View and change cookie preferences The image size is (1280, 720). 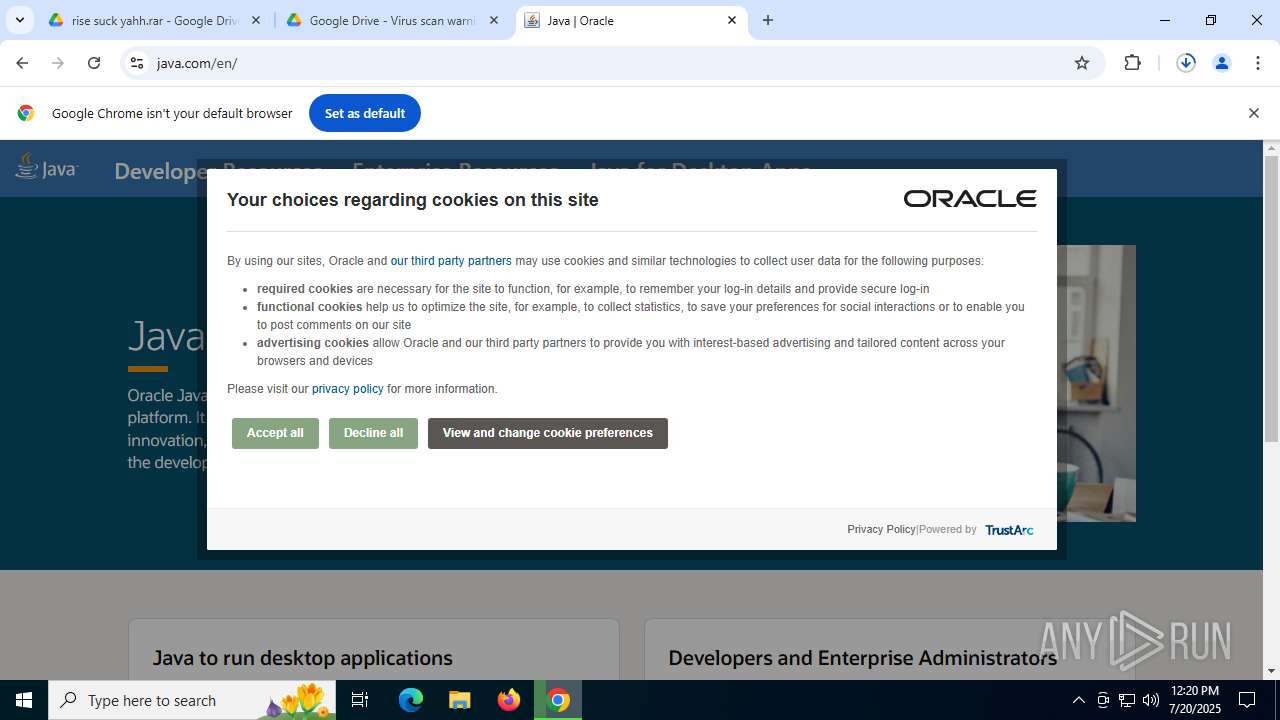[x=548, y=433]
